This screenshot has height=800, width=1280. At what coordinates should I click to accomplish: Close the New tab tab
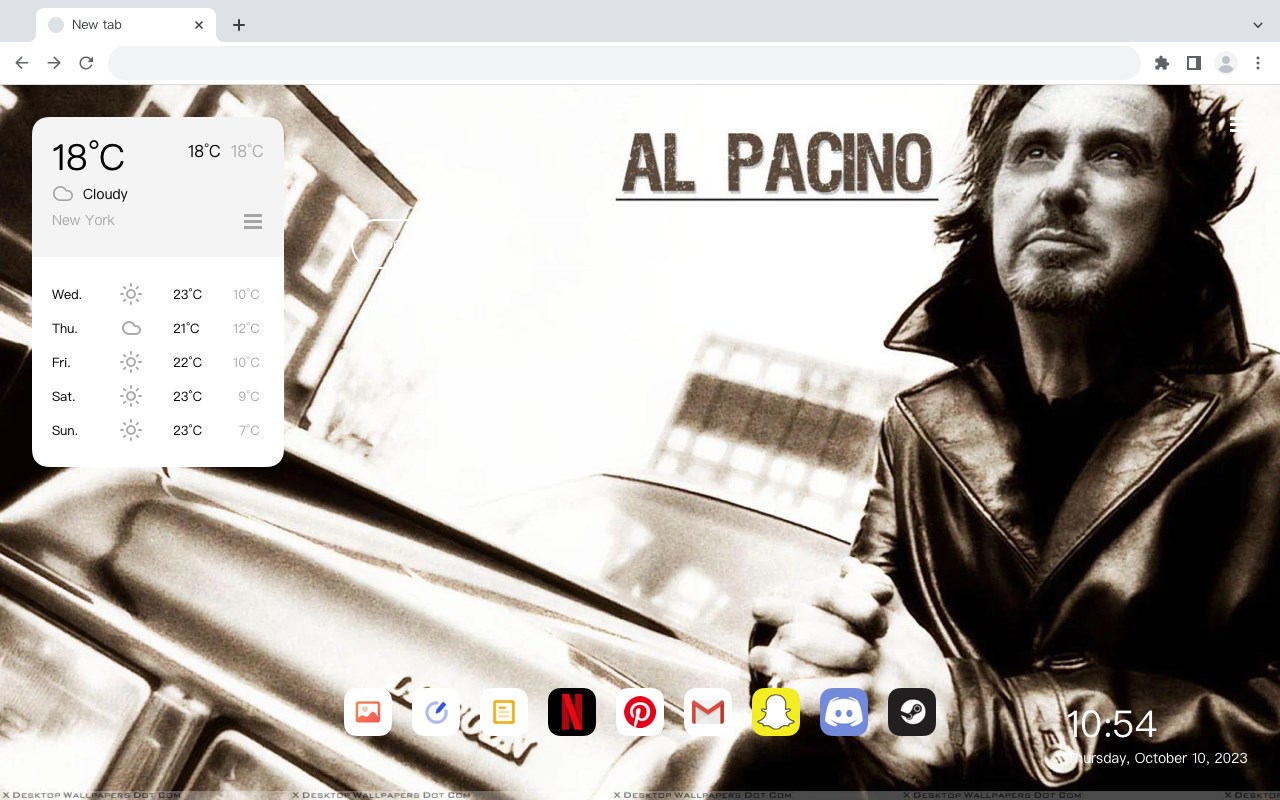(x=199, y=25)
